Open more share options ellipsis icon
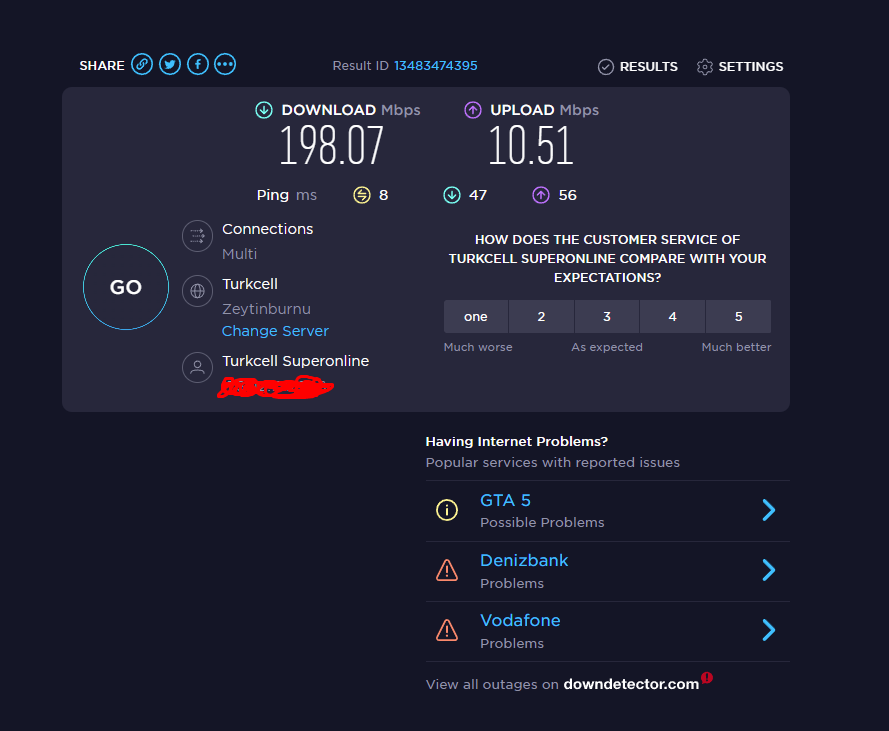This screenshot has height=731, width=889. 225,65
